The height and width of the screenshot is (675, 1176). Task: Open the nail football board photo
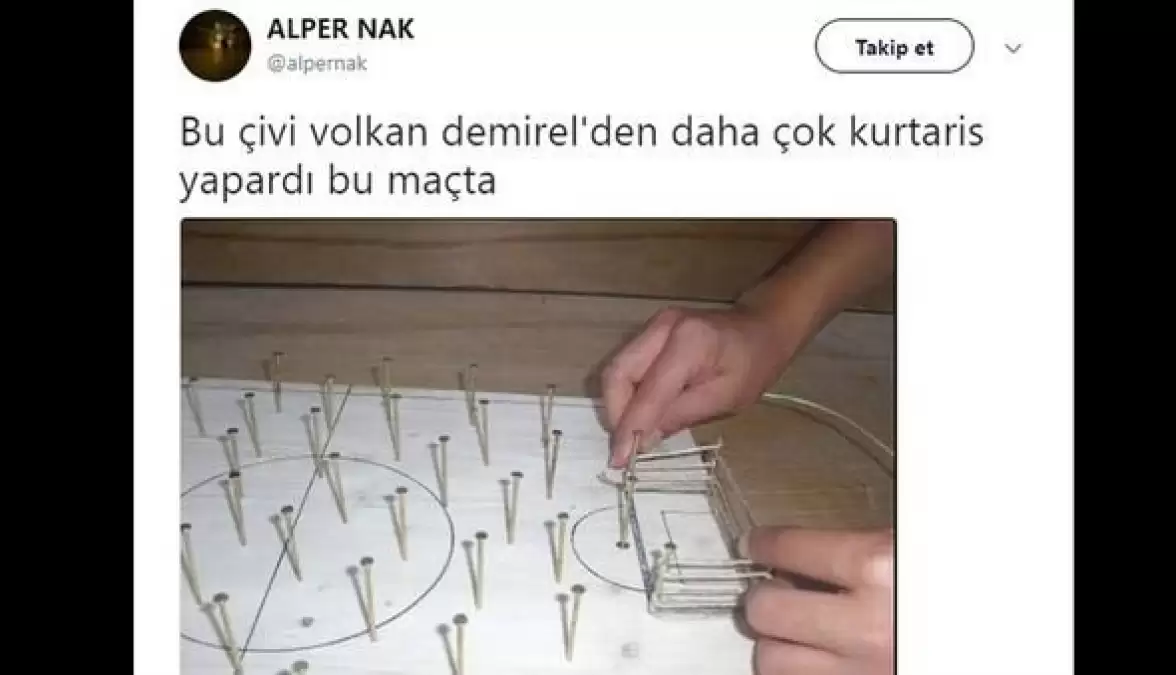click(538, 447)
